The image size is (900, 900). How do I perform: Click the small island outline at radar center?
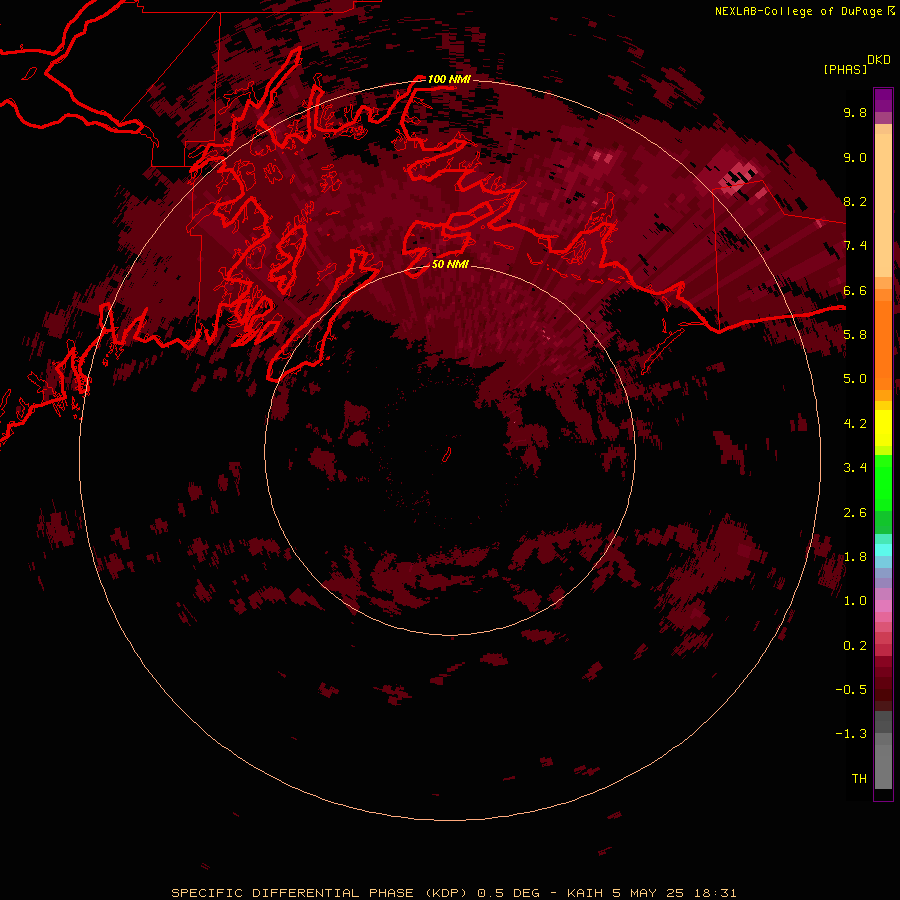tap(447, 455)
